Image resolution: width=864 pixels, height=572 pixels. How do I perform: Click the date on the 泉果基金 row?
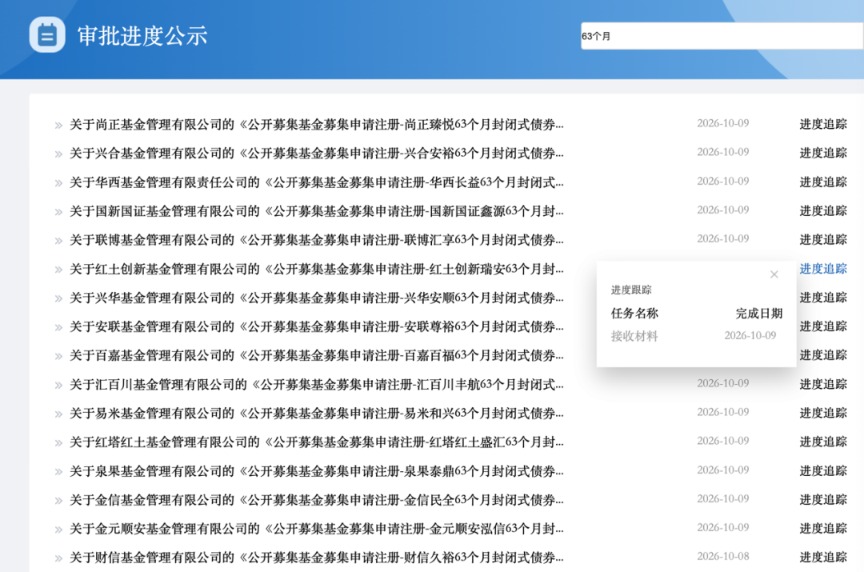coord(723,470)
